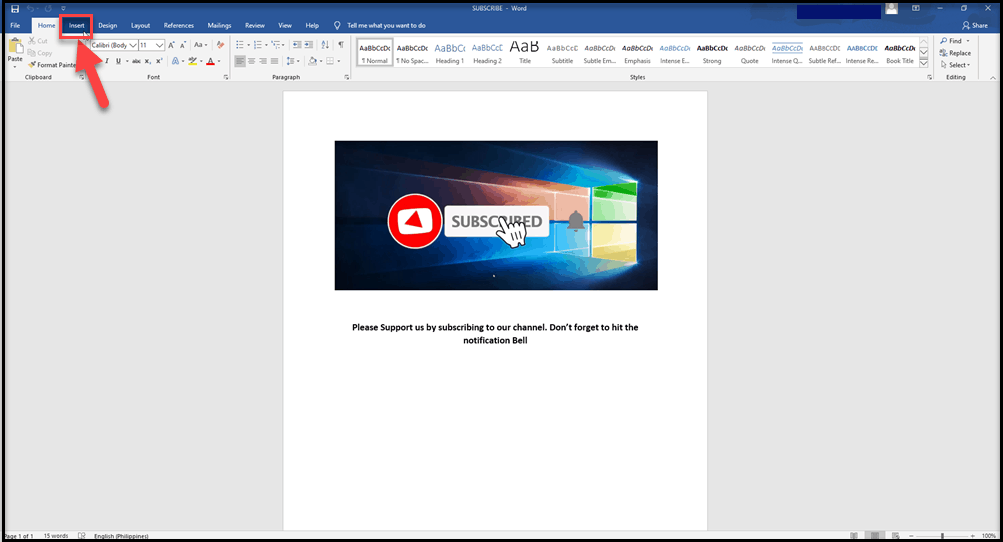This screenshot has height=542, width=1003.
Task: Toggle superscript formatting
Action: click(158, 61)
